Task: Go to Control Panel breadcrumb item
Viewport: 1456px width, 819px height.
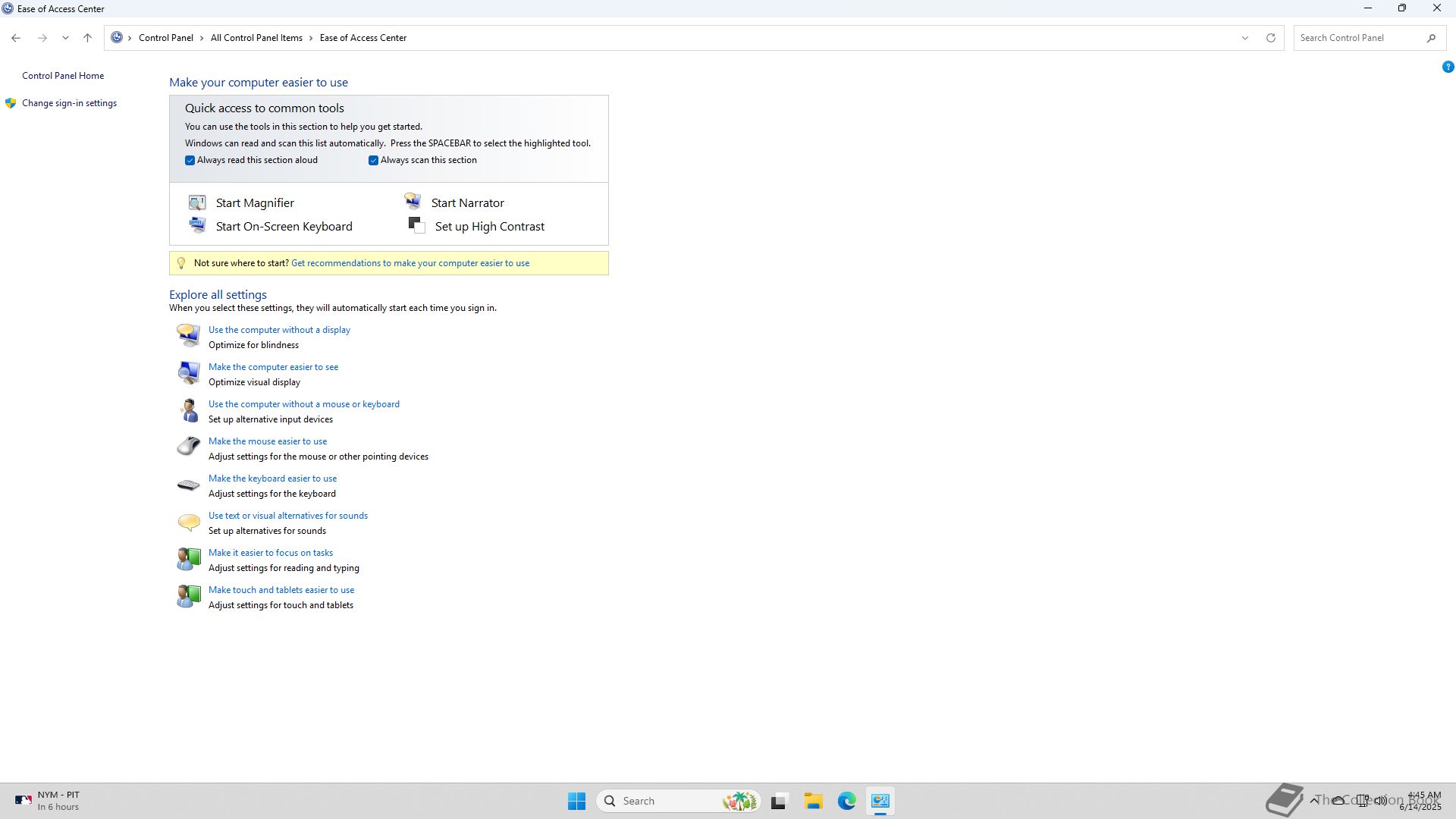Action: [x=165, y=38]
